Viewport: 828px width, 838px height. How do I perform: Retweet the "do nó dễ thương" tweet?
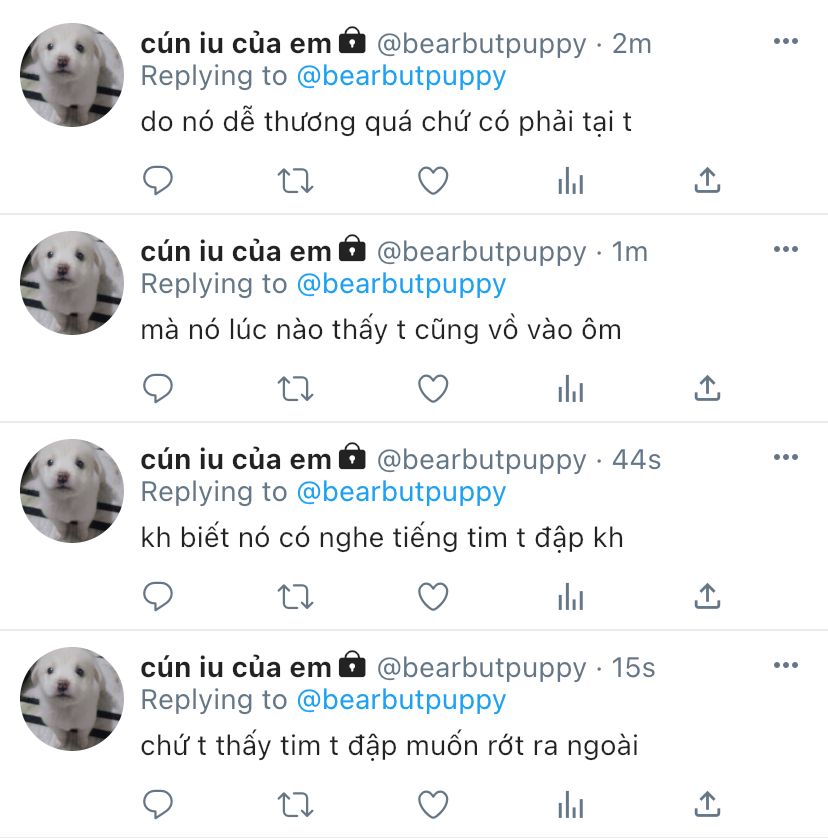point(295,181)
